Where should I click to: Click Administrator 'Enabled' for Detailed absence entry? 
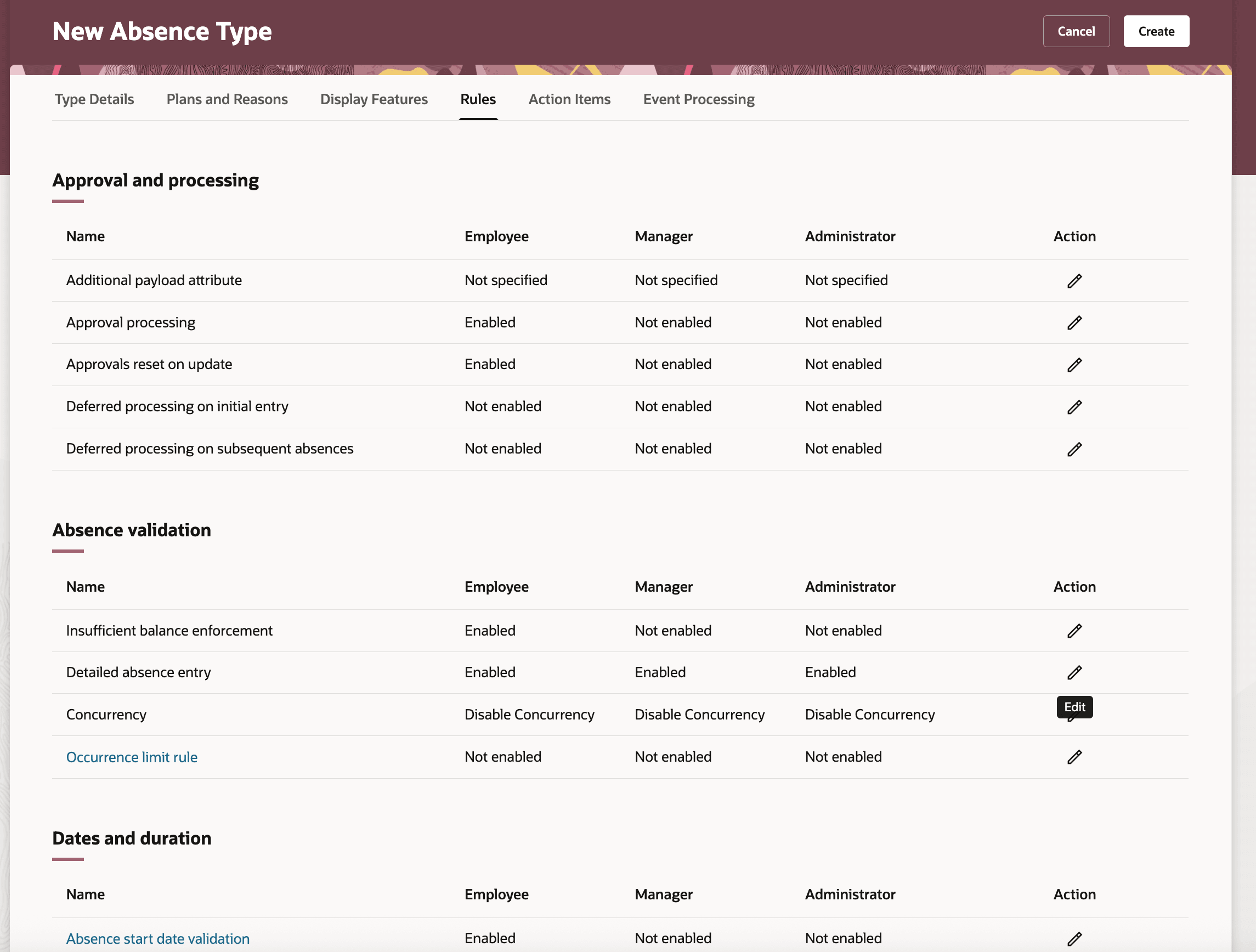[x=831, y=672]
